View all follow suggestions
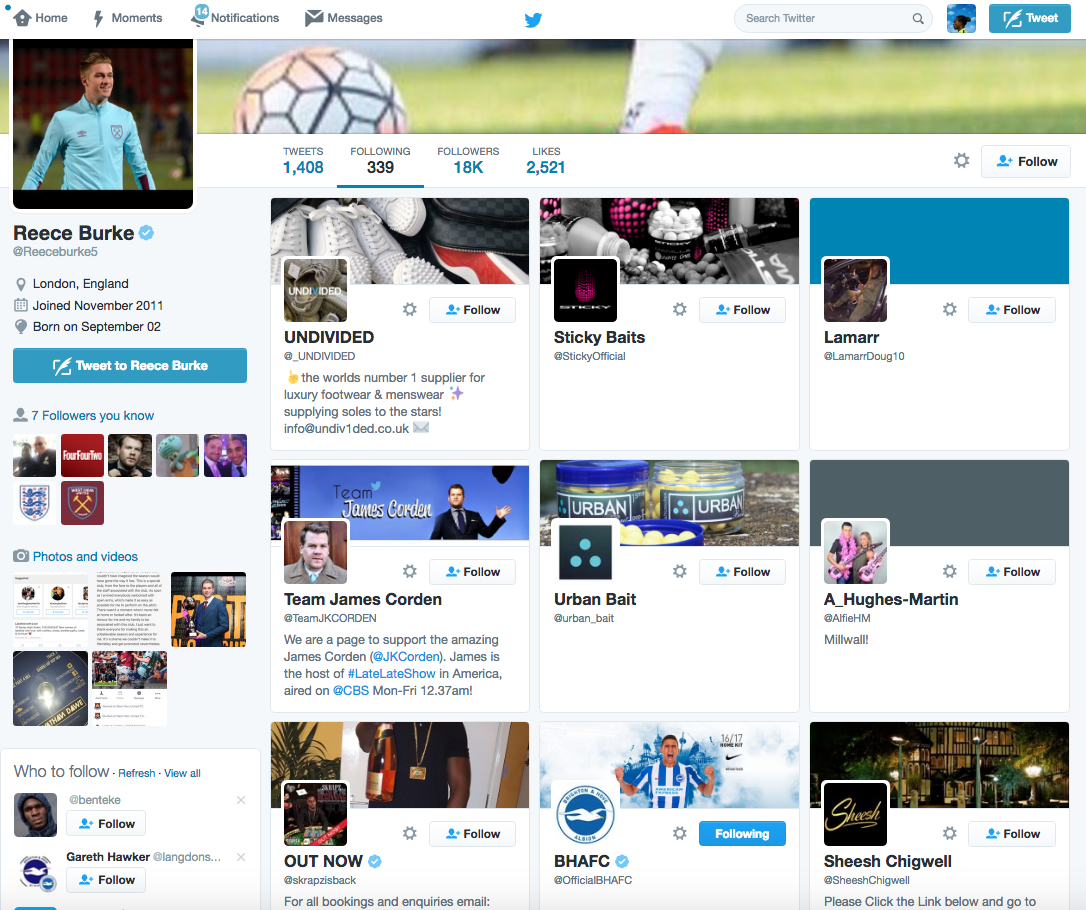 coord(182,773)
